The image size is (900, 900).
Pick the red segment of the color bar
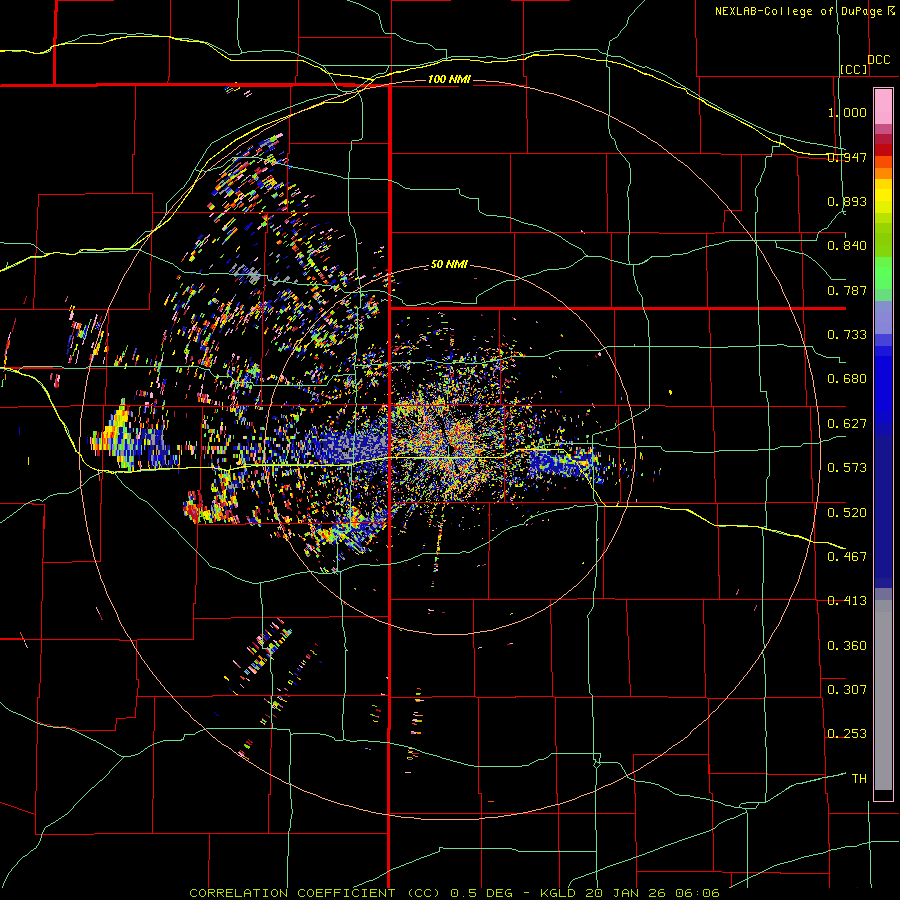[x=883, y=149]
